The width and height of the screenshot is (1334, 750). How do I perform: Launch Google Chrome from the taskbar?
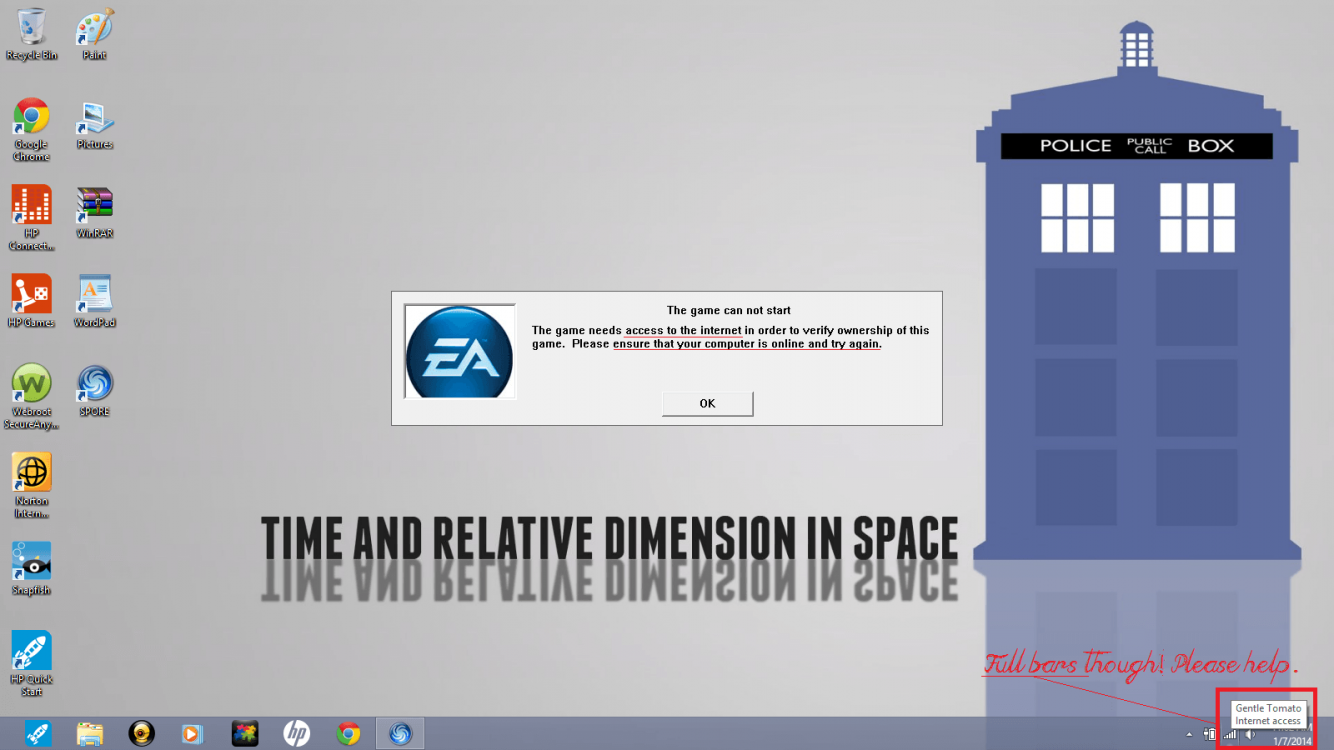pos(347,733)
